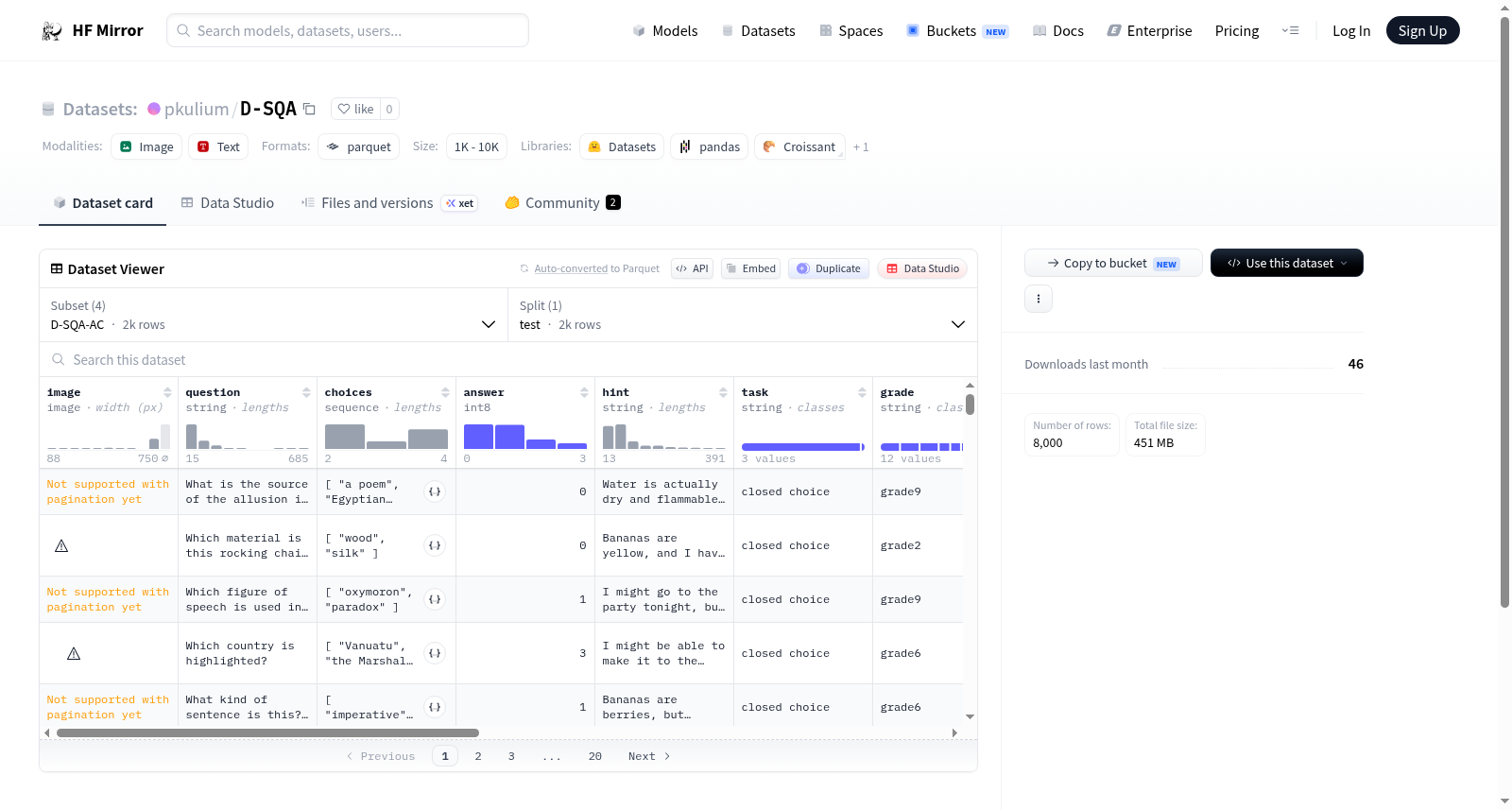Sort by the hint column
This screenshot has height=810, width=1512.
[x=723, y=392]
